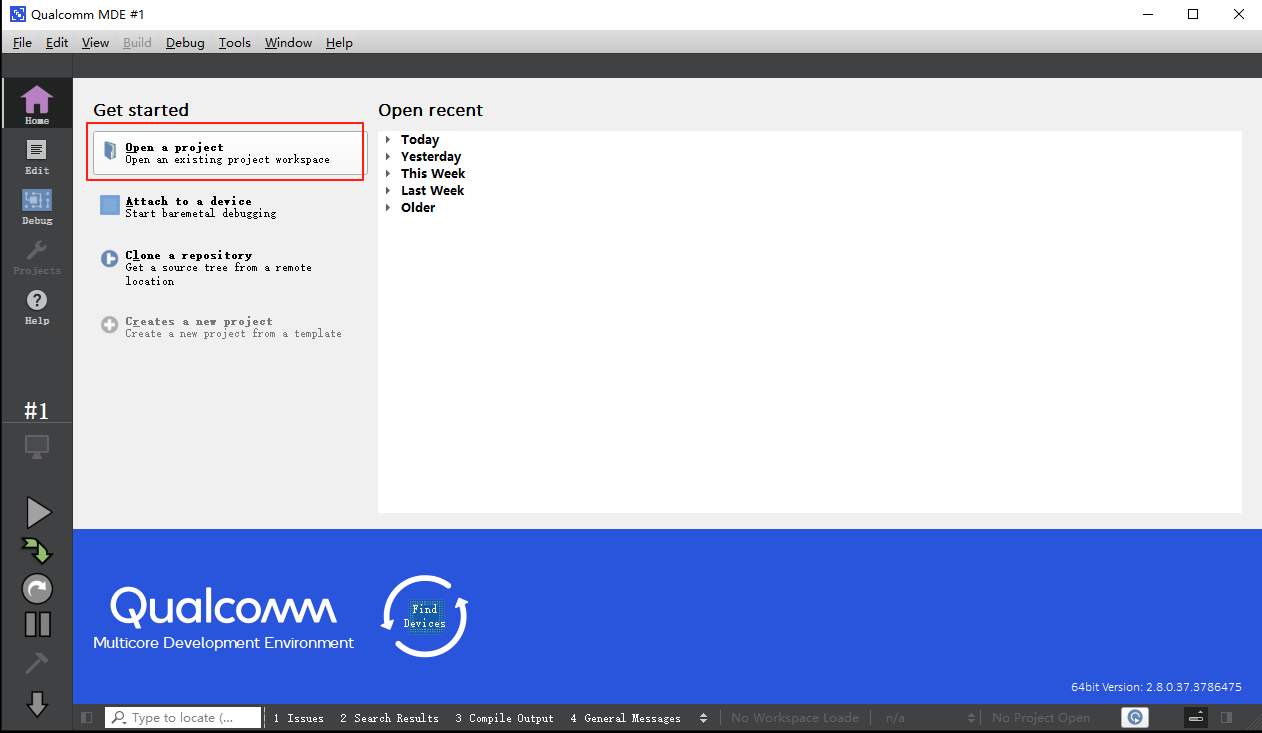The width and height of the screenshot is (1262, 733).
Task: Toggle left sidebar via status bar icon
Action: click(87, 718)
